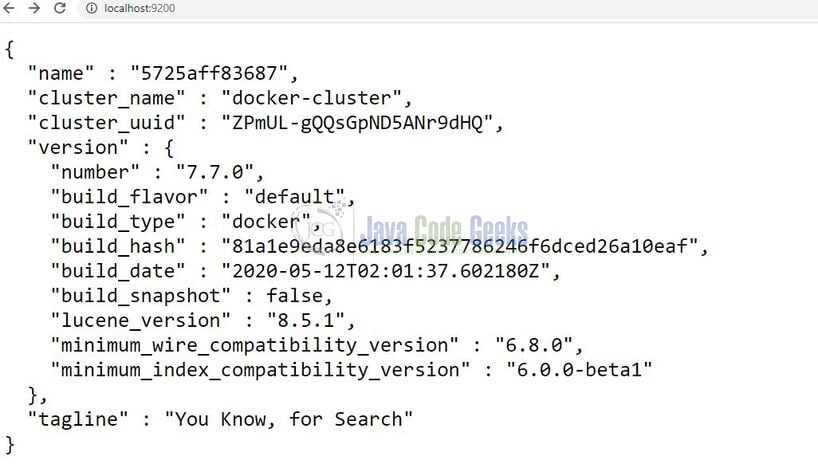Viewport: 818px width, 464px height.
Task: Click the cluster_name value docker-cluster
Action: 311,98
